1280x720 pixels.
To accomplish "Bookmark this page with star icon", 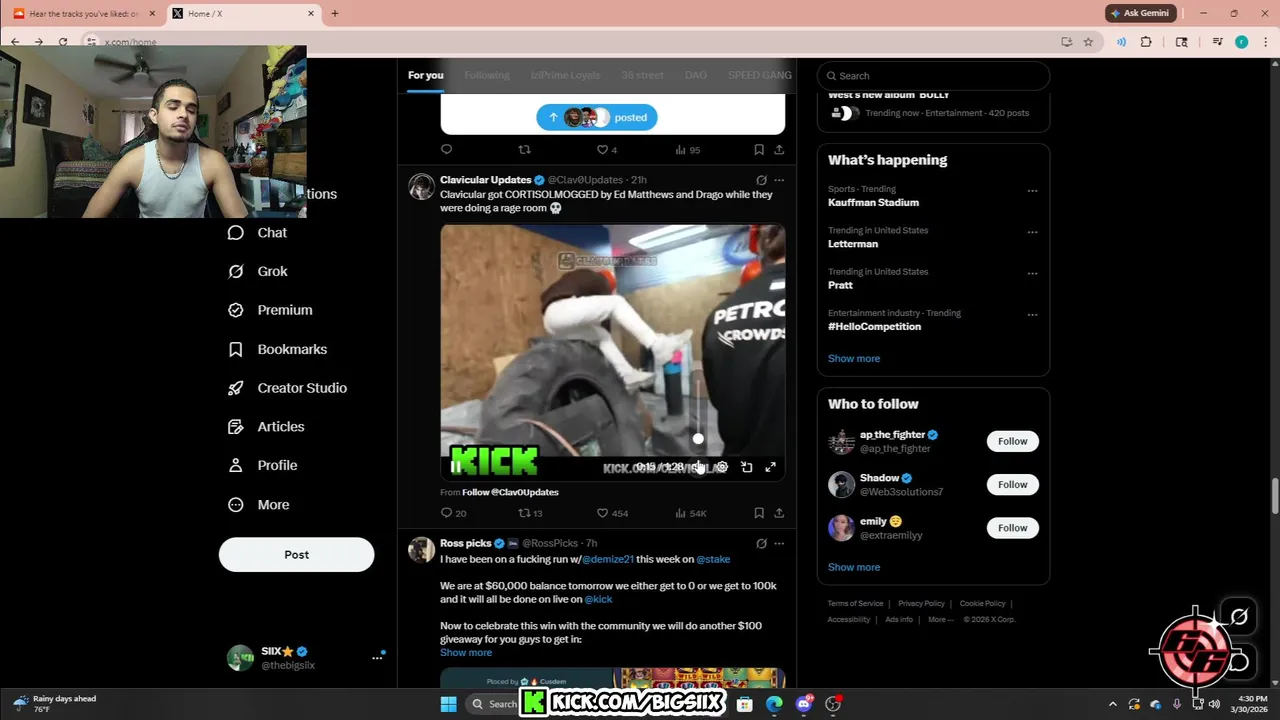I will [x=1088, y=42].
